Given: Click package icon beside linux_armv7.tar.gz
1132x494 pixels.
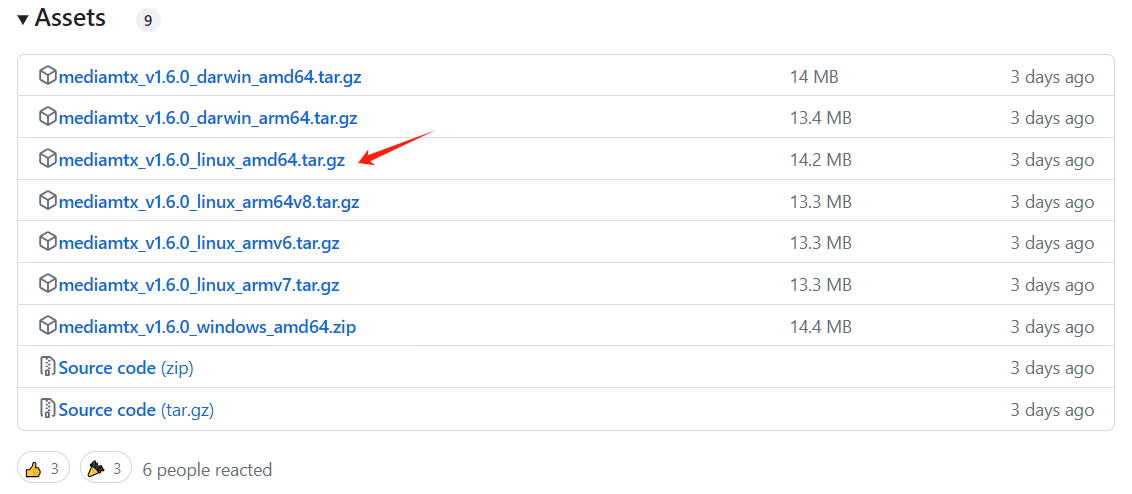Looking at the screenshot, I should coord(48,285).
